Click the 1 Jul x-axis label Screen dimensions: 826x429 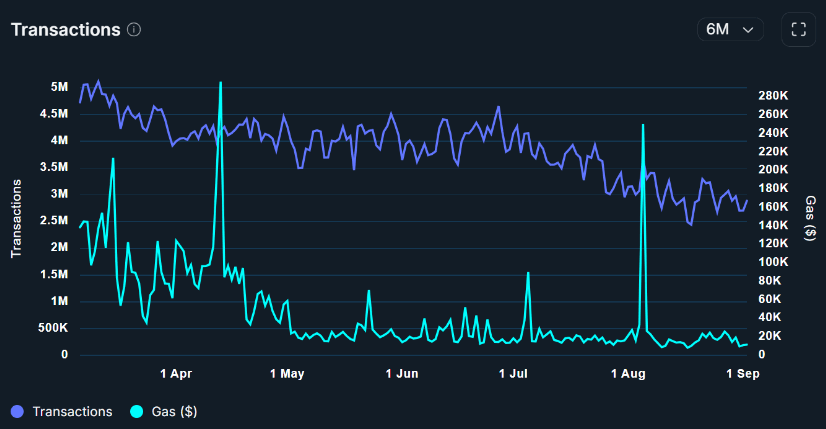pos(512,374)
